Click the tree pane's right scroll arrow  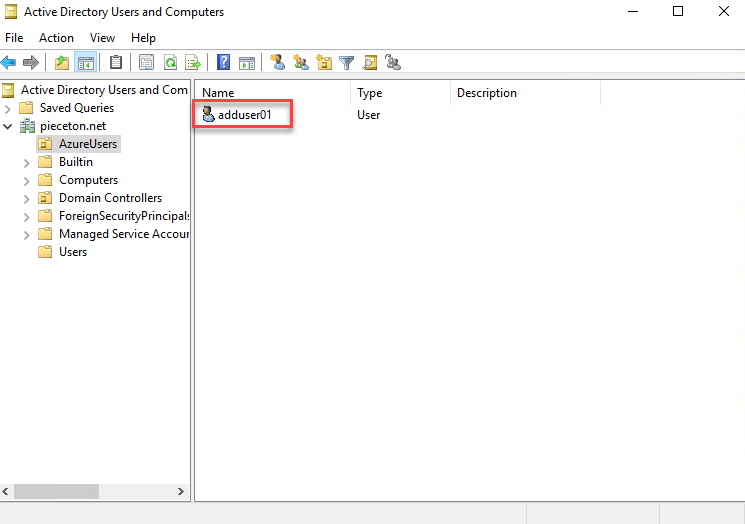click(181, 491)
